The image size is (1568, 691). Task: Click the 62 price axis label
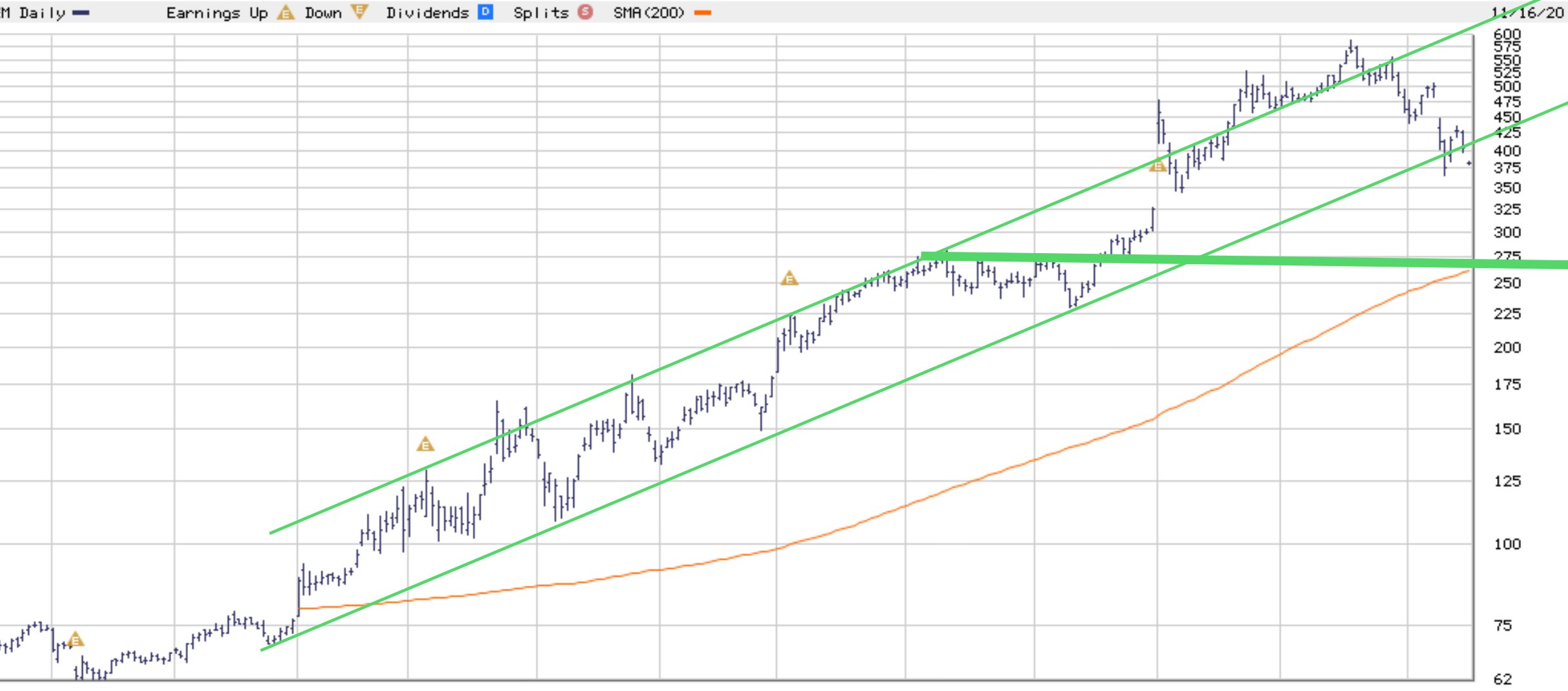coord(1503,679)
